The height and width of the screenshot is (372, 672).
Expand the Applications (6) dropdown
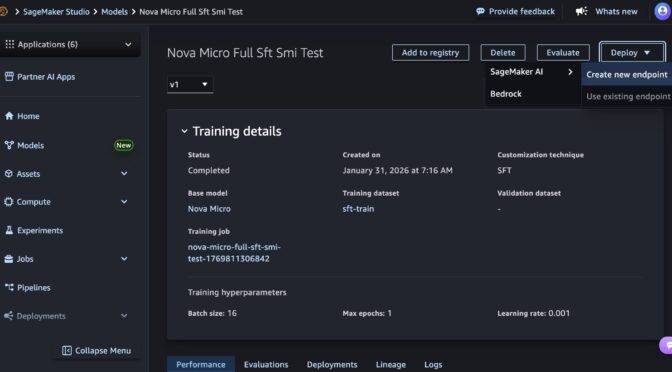[70, 44]
